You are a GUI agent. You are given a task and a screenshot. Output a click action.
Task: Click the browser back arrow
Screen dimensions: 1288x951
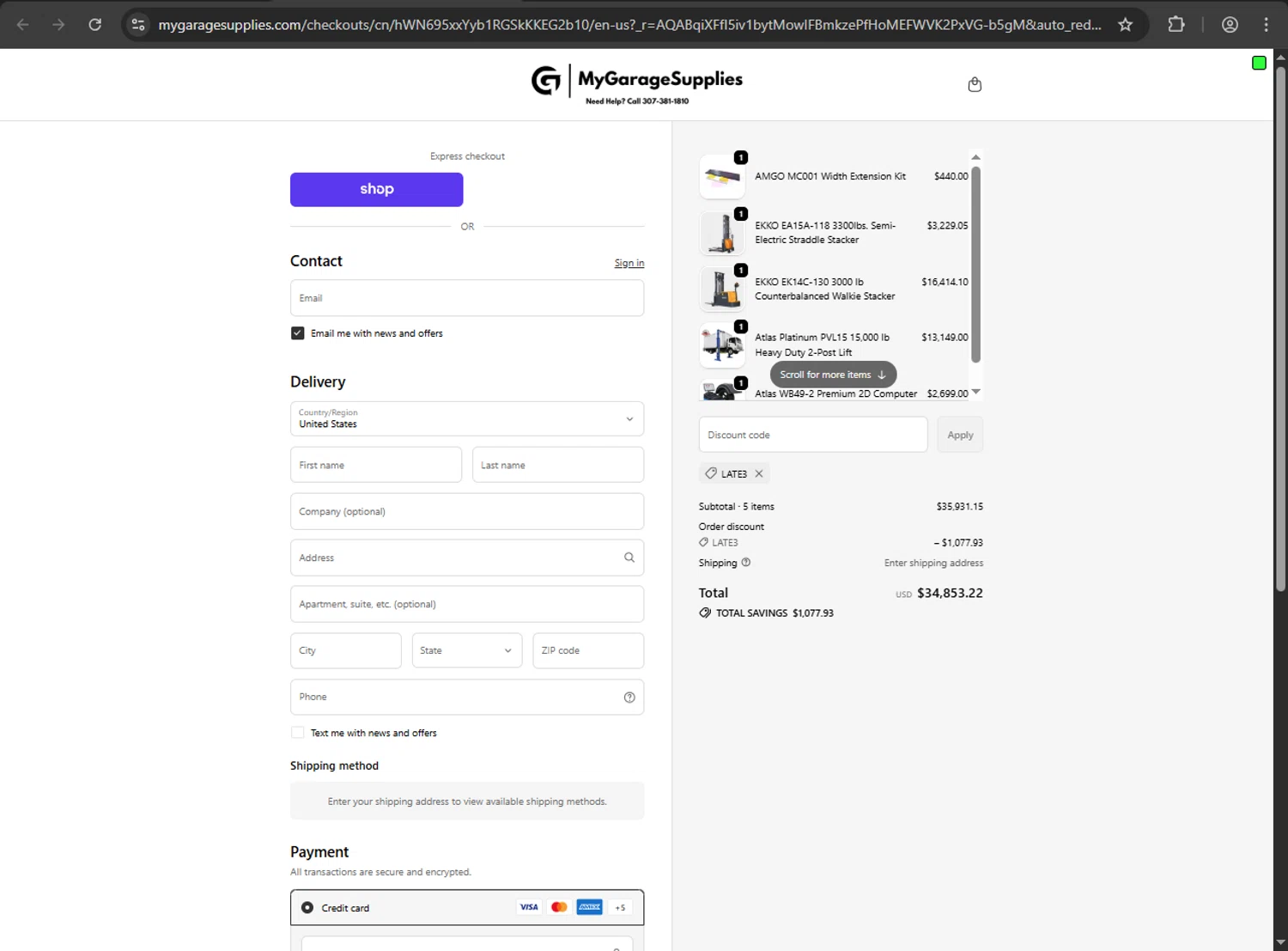click(23, 24)
